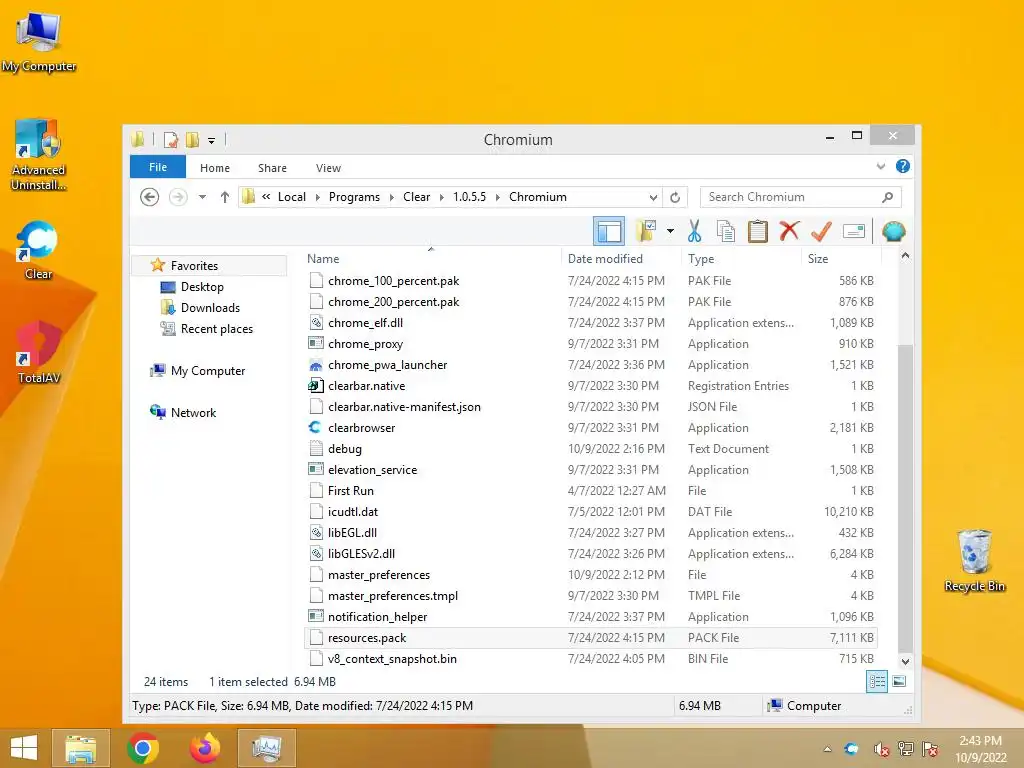Click the Copy toolbar icon
The height and width of the screenshot is (768, 1024).
[x=726, y=231]
